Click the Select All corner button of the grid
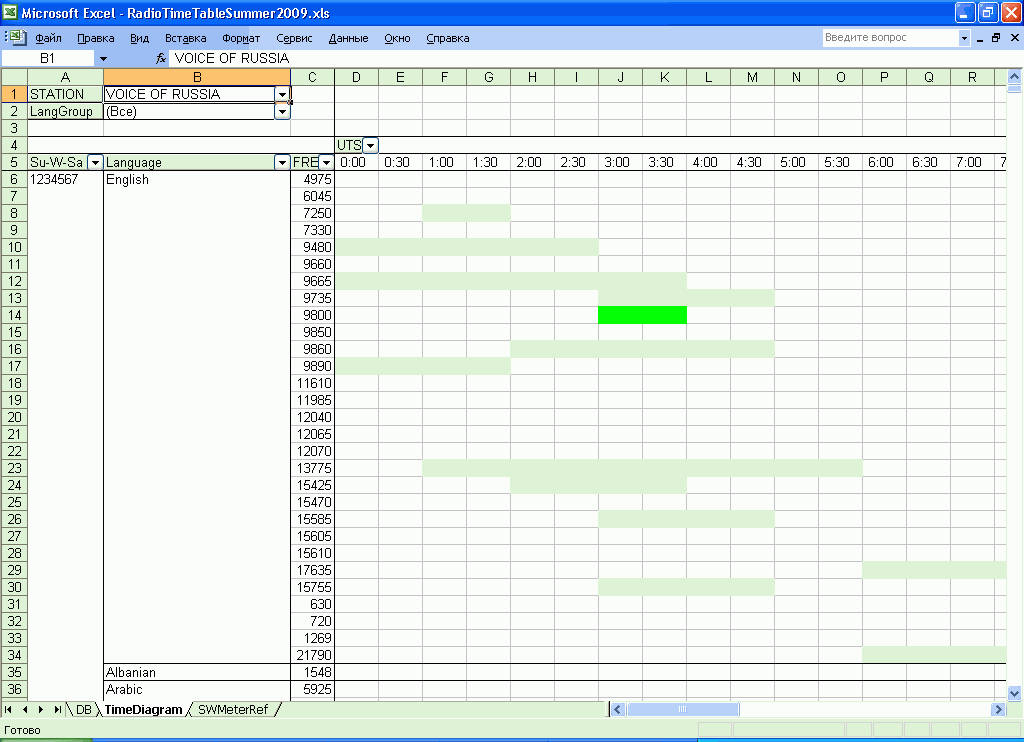1024x742 pixels. 14,77
